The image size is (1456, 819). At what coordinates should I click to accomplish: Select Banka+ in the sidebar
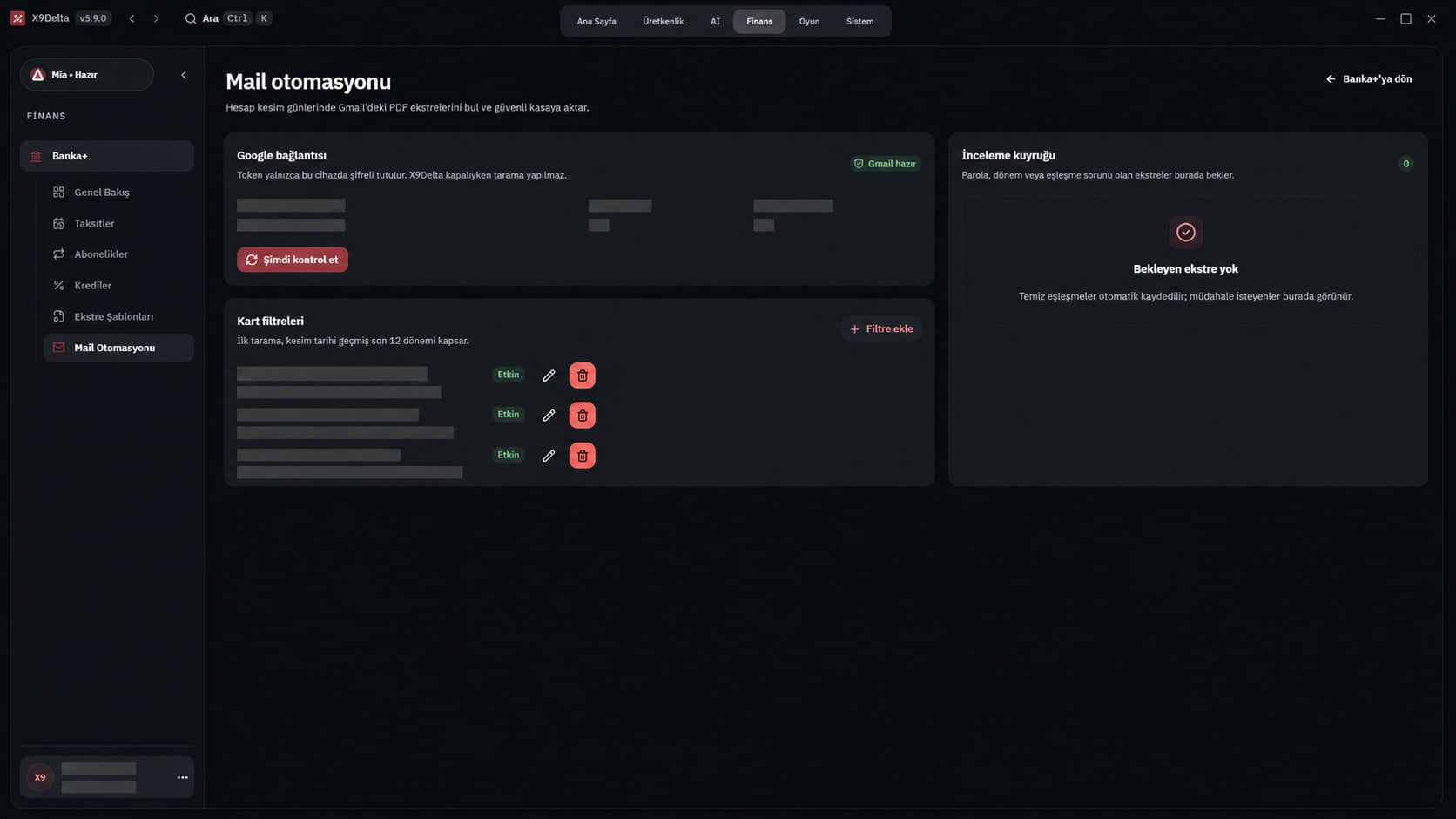click(x=107, y=156)
